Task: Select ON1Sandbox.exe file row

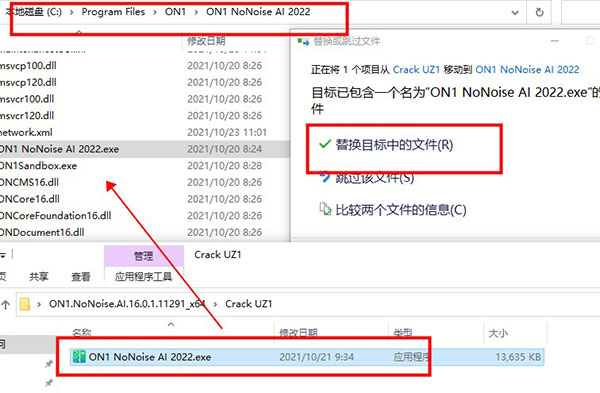Action: 145,166
